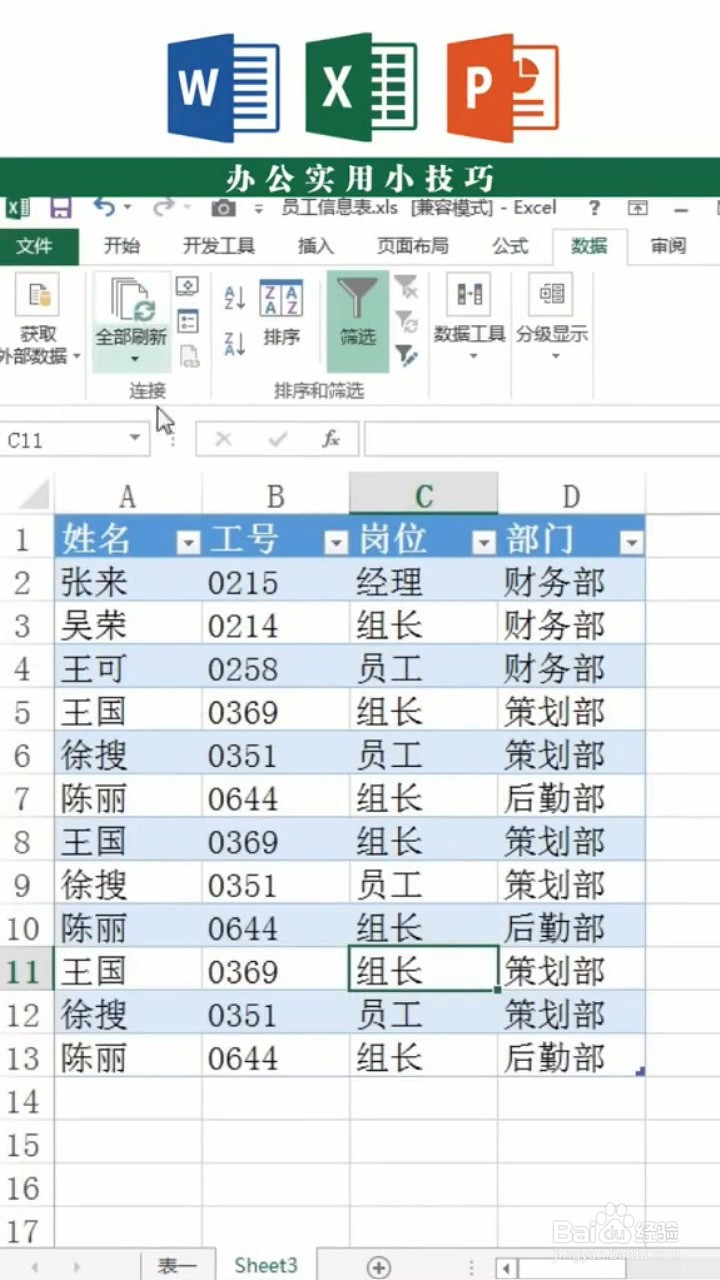Open filter dropdown for 工号 column

tap(335, 542)
